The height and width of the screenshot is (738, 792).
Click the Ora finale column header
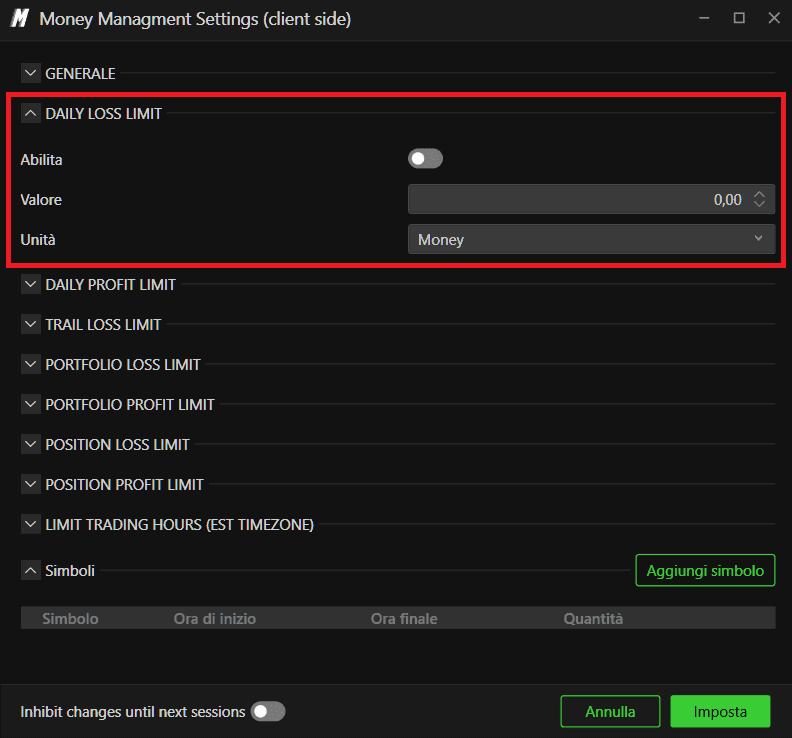click(x=404, y=618)
